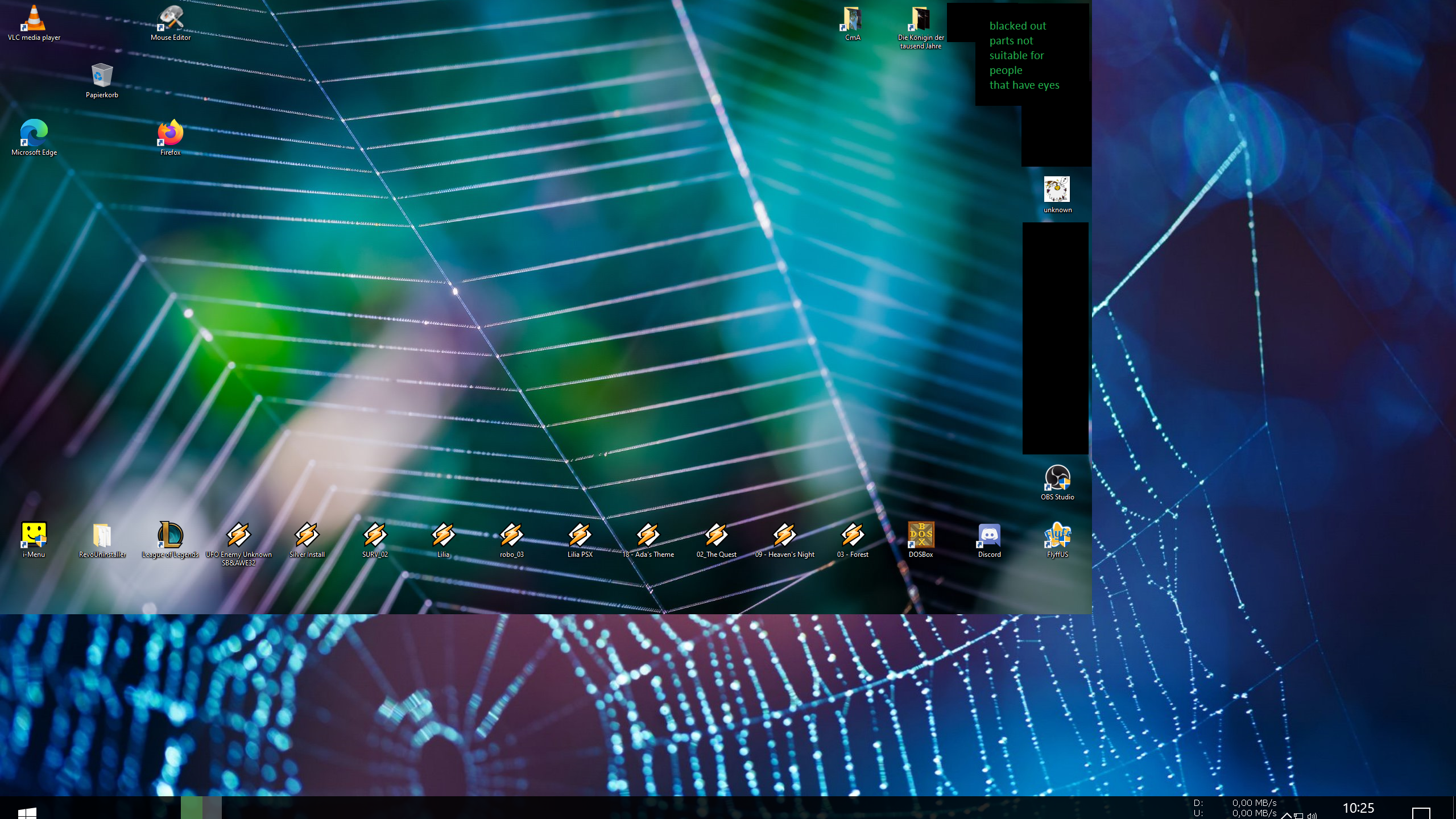This screenshot has height=819, width=1456.
Task: Open the volume speaker tray icon
Action: point(1313,815)
